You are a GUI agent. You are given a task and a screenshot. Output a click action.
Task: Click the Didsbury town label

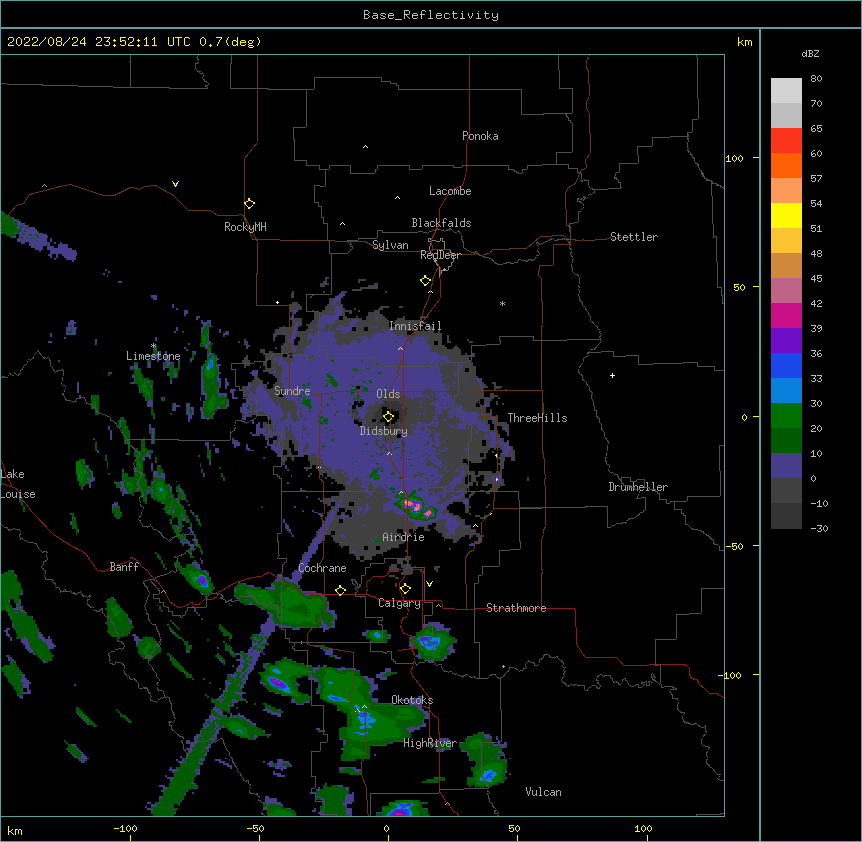point(383,431)
